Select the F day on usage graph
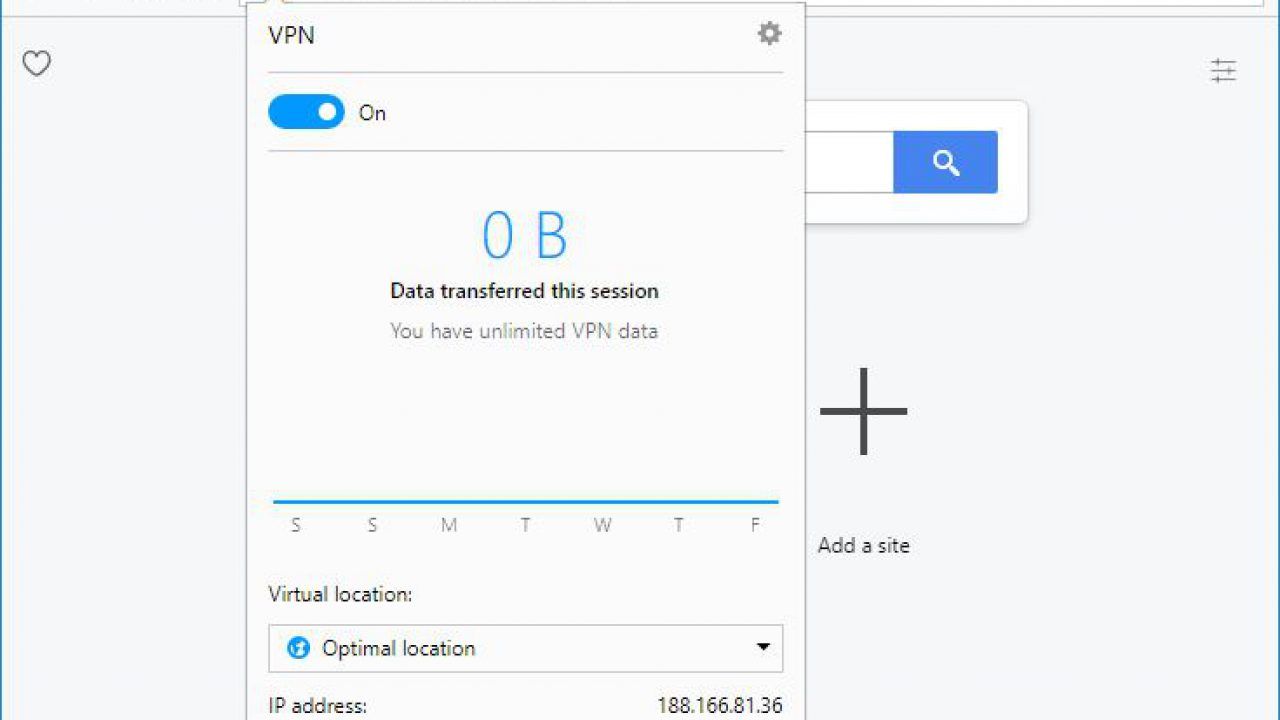This screenshot has height=720, width=1280. pos(755,525)
